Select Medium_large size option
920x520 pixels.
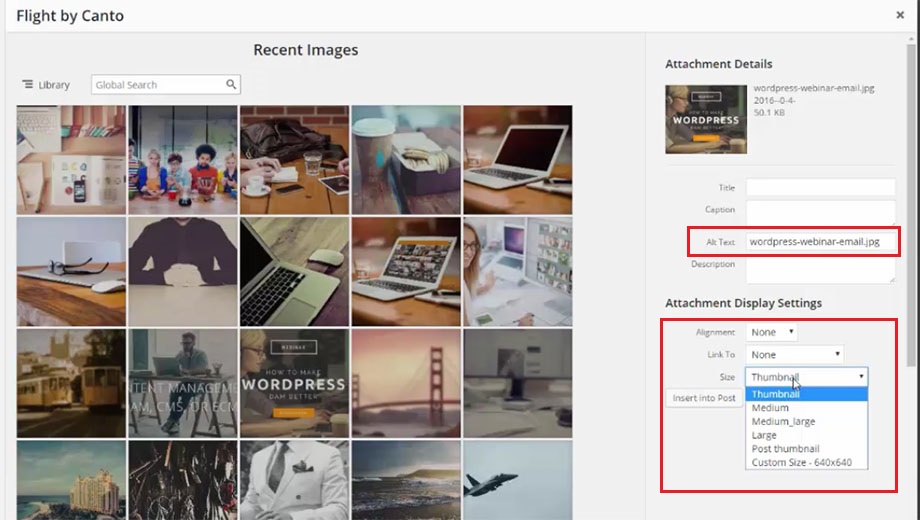(x=783, y=422)
